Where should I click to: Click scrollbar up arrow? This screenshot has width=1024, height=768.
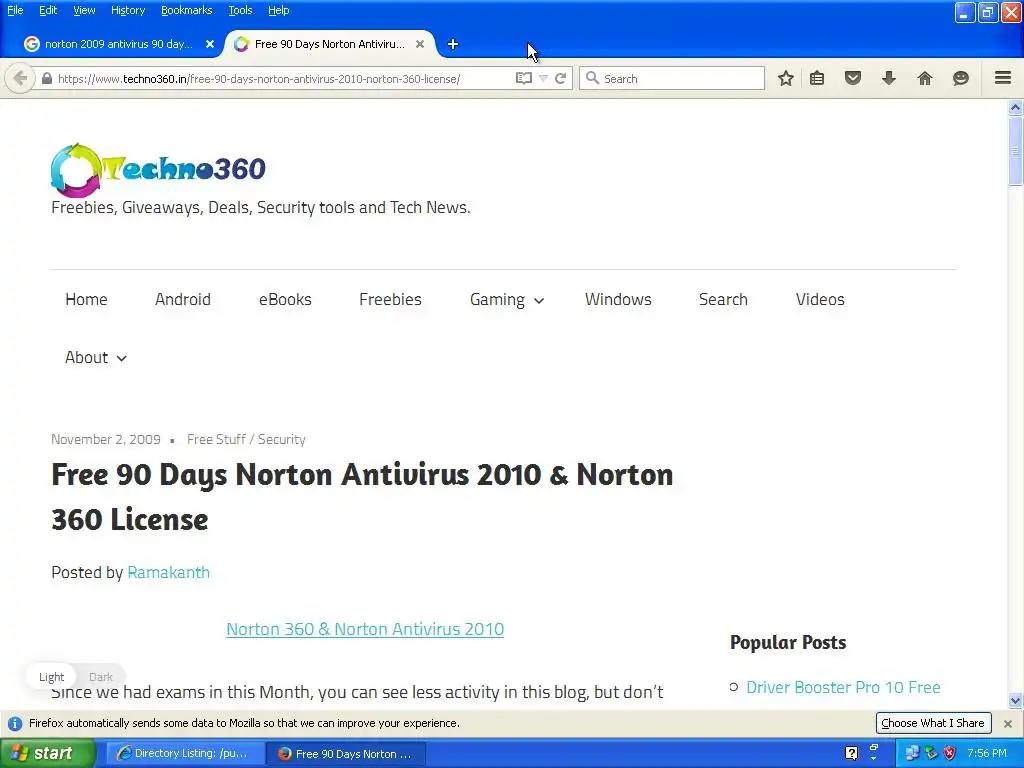1015,108
